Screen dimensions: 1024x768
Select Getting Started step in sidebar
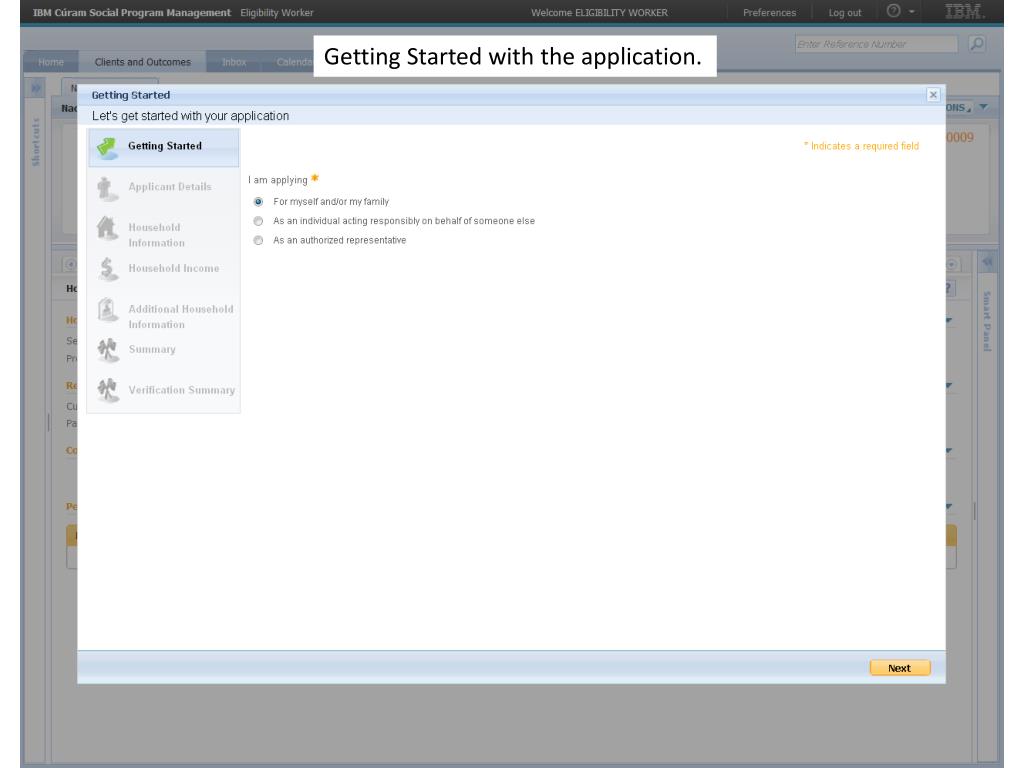tap(164, 148)
